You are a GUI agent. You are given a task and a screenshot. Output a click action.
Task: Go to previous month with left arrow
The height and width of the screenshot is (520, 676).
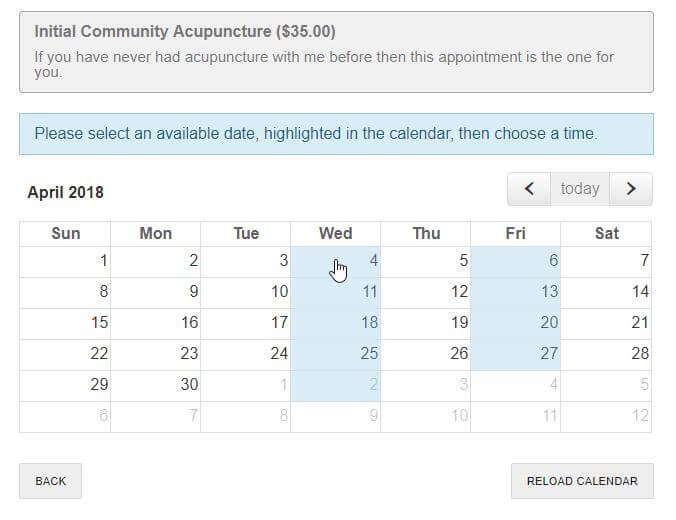point(529,189)
